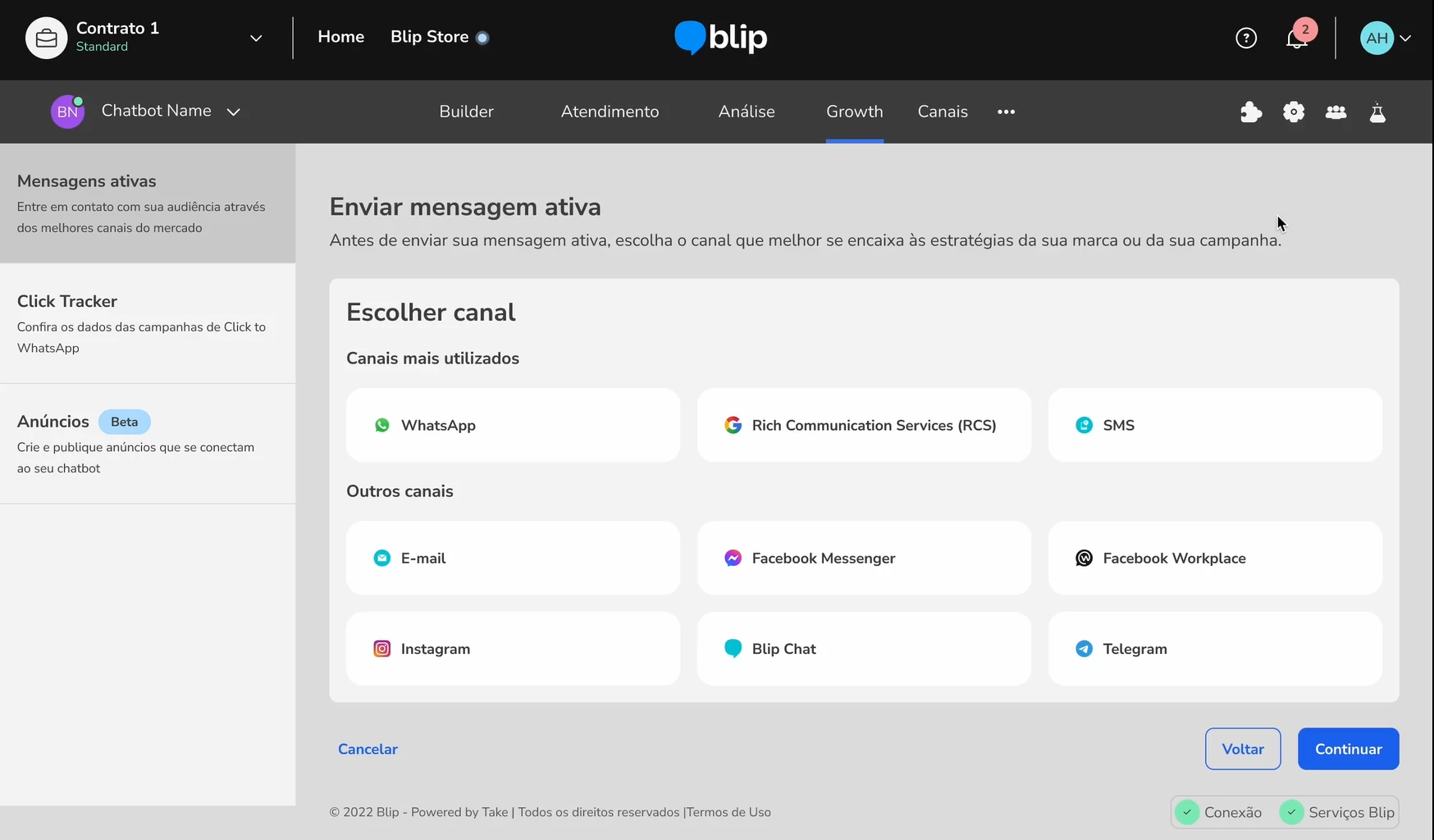Open the Termos de Uso link
Image resolution: width=1434 pixels, height=840 pixels.
click(728, 812)
